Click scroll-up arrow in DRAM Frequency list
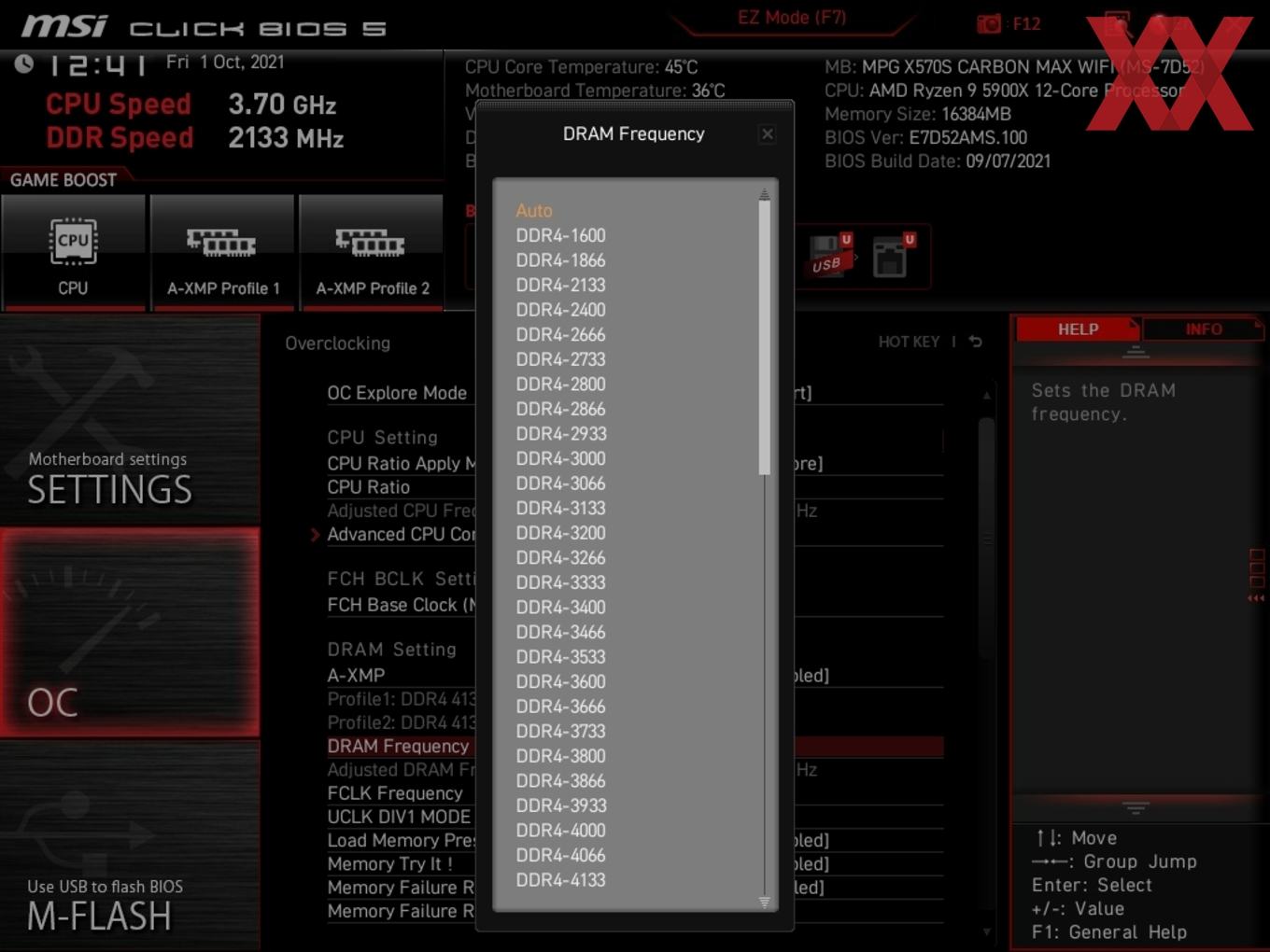 pos(764,194)
